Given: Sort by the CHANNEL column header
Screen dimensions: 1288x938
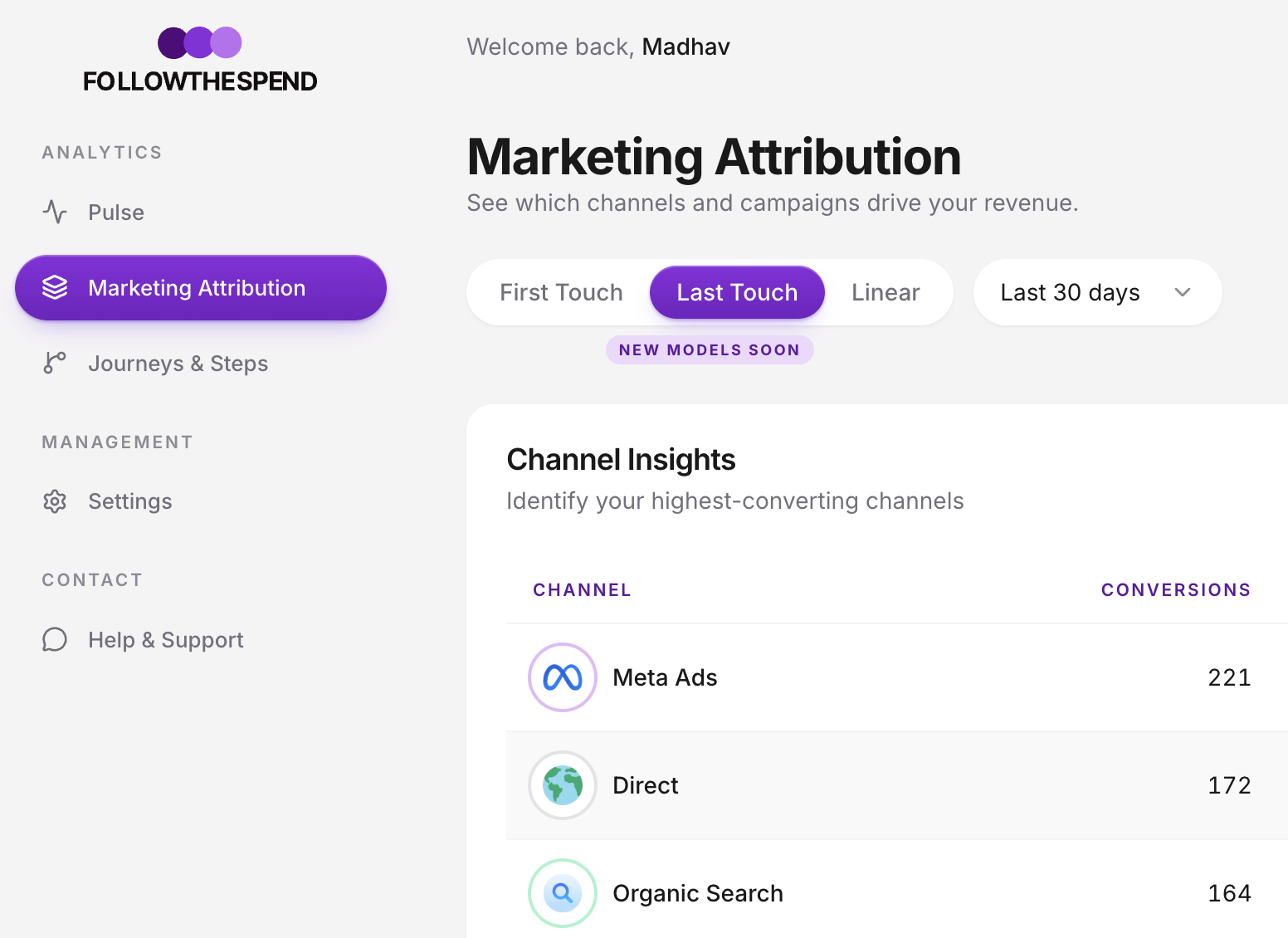Looking at the screenshot, I should click(582, 590).
